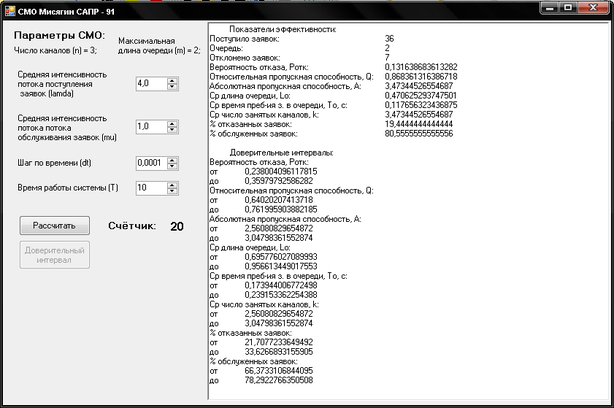The width and height of the screenshot is (614, 408).
Task: Click the Вероятность отказа value 0,131638683613282
Action: [x=421, y=67]
